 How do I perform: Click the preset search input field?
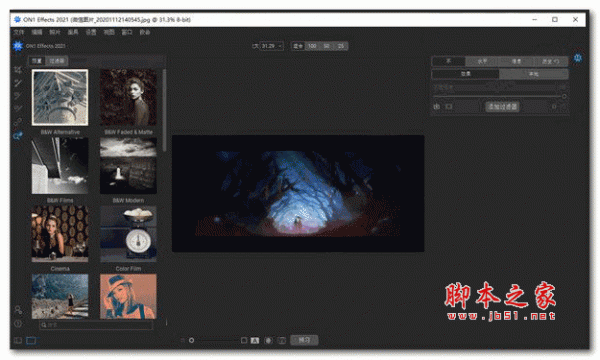[x=96, y=325]
